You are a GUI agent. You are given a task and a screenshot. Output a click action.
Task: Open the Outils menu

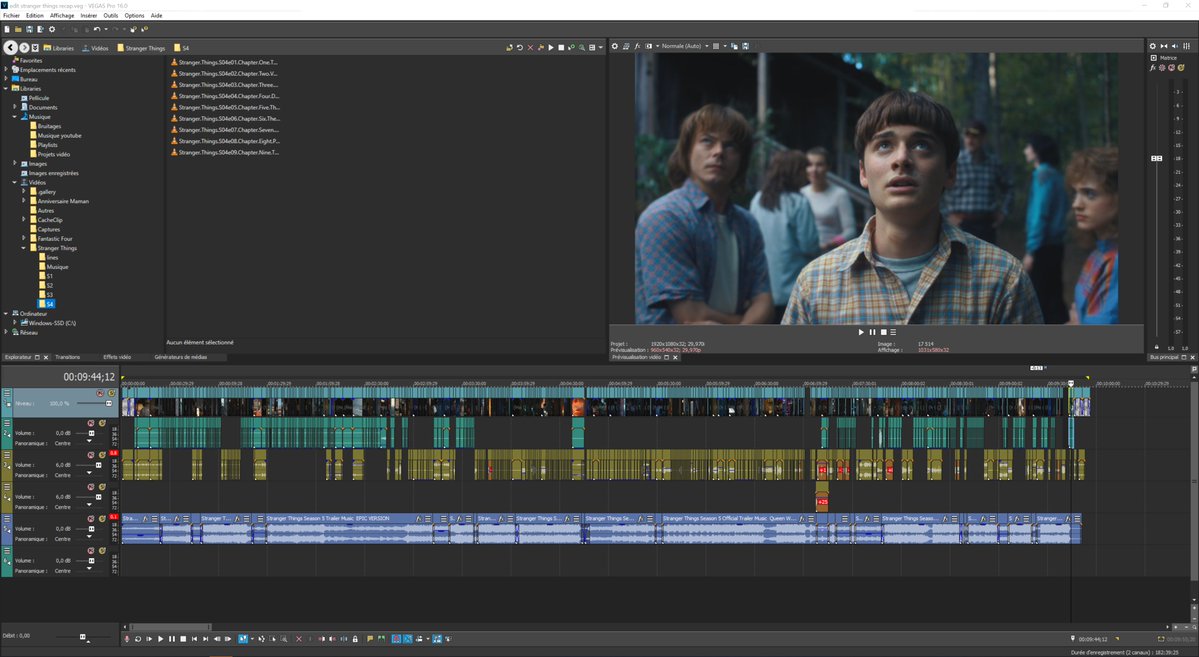click(x=111, y=15)
